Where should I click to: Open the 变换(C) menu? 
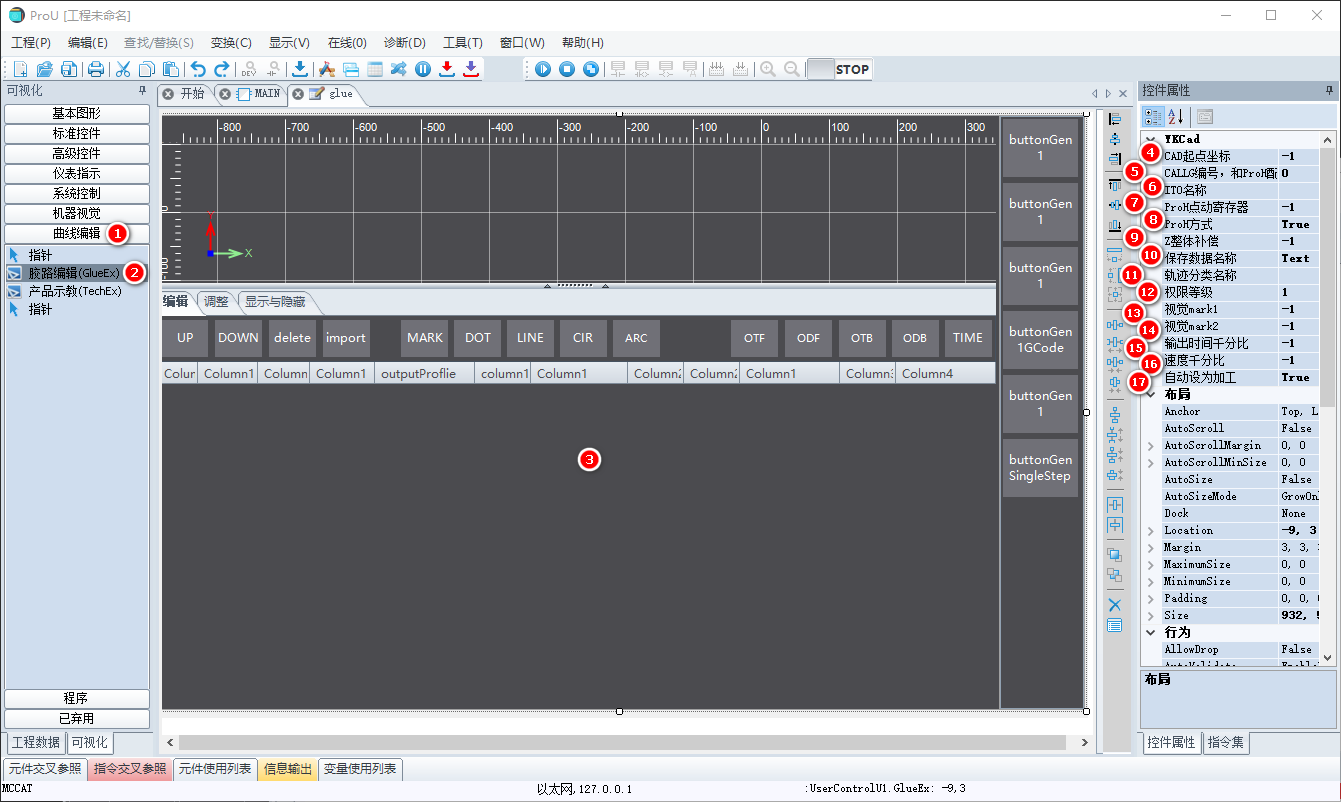point(231,43)
